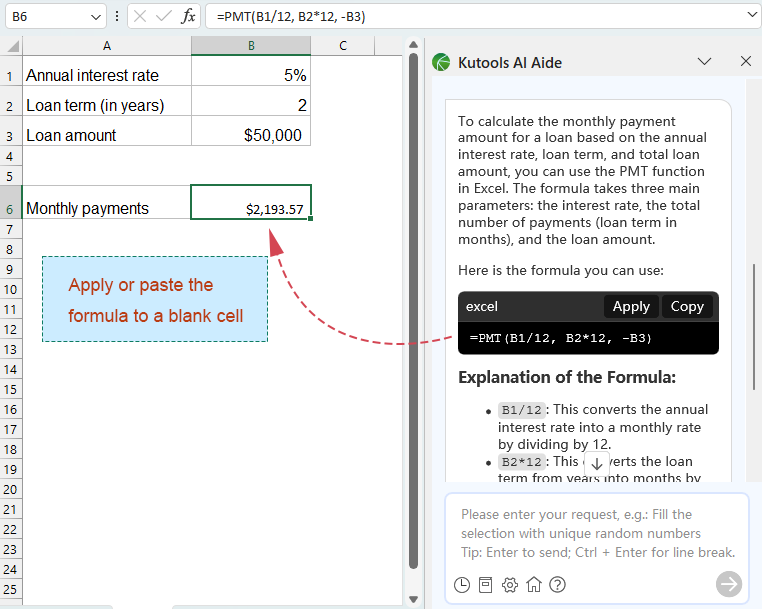Select row 25 header
762x609 pixels.
[x=11, y=590]
